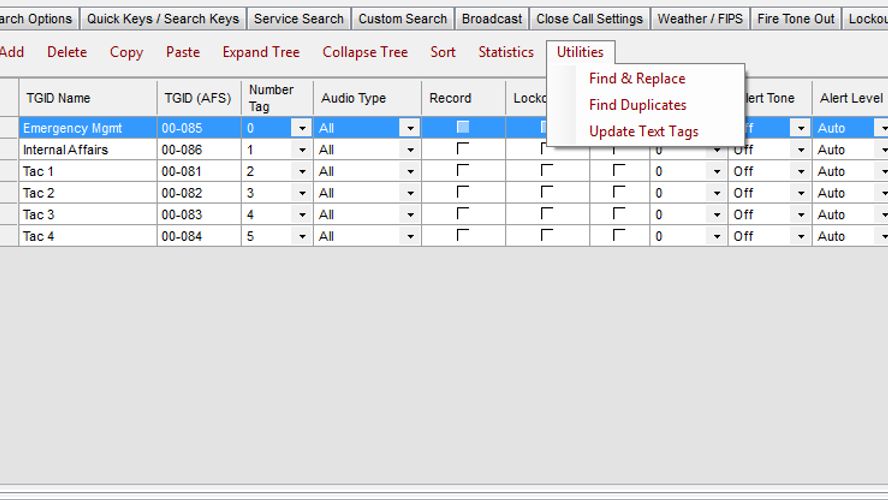888x500 pixels.
Task: Click the Alert Level column header
Action: [x=850, y=98]
